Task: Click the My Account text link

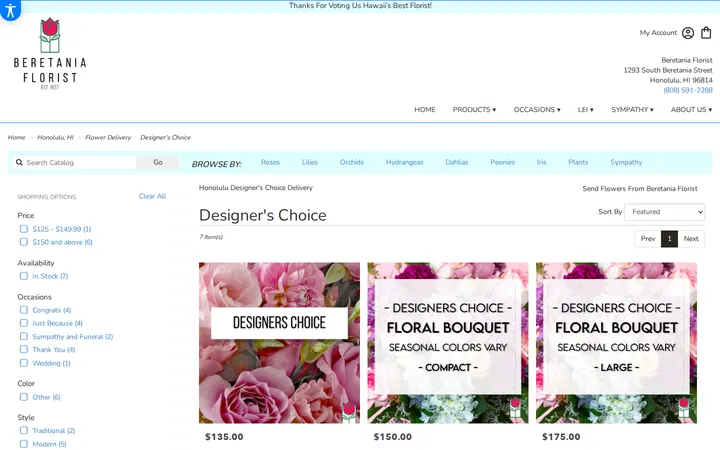Action: tap(658, 33)
